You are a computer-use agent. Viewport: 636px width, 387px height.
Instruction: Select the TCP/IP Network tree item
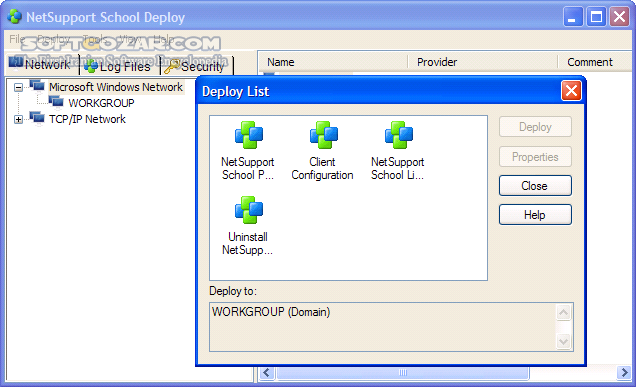(x=87, y=119)
